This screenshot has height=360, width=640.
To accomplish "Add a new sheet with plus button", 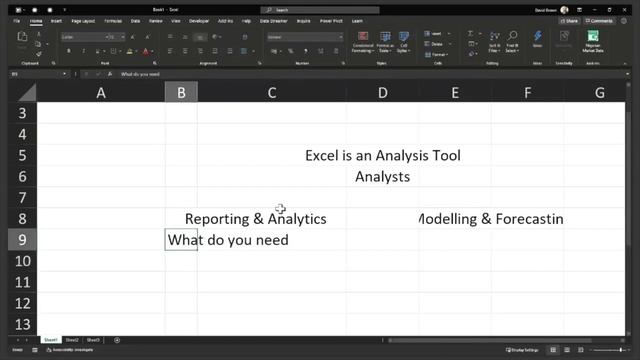I will point(117,340).
